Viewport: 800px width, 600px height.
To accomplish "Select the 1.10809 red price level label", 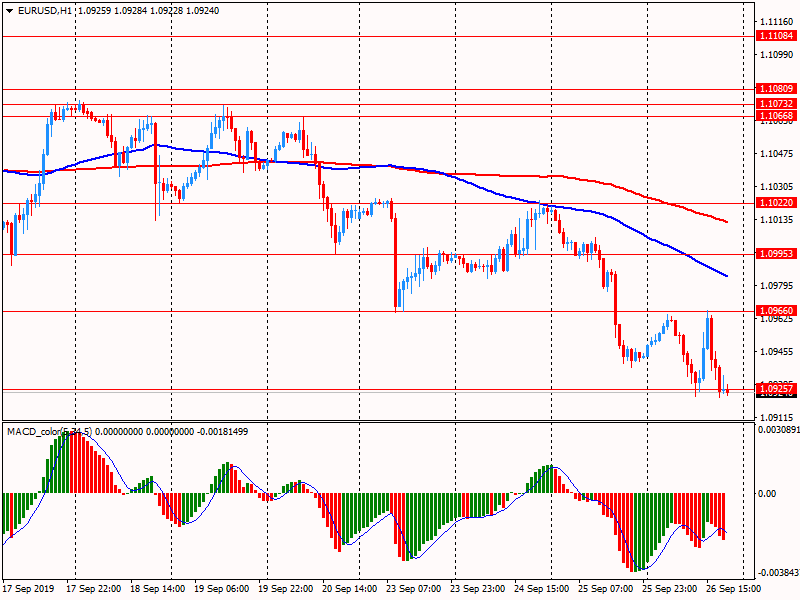I will (776, 89).
